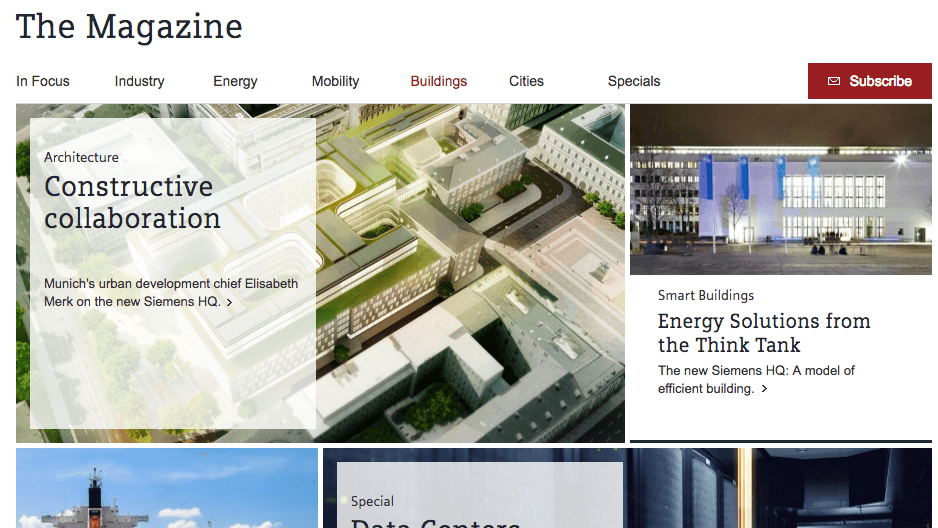Click the arrow after Siemens HQ teaser
938x528 pixels.
[x=229, y=303]
